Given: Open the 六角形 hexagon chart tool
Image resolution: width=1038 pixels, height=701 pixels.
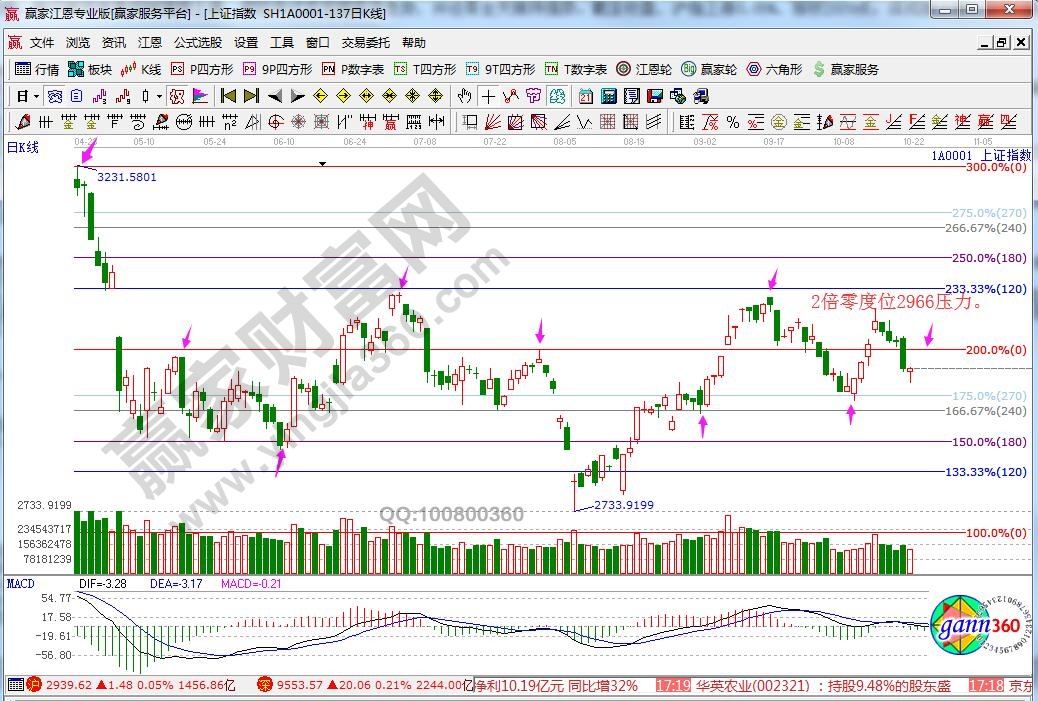Looking at the screenshot, I should point(775,69).
